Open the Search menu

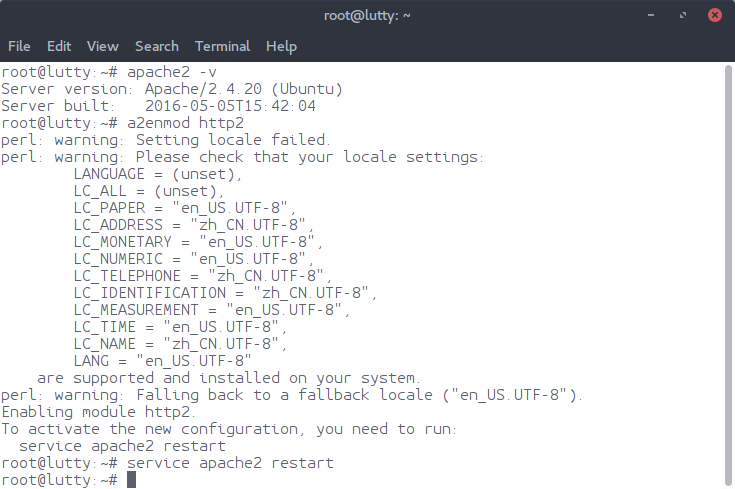click(157, 46)
